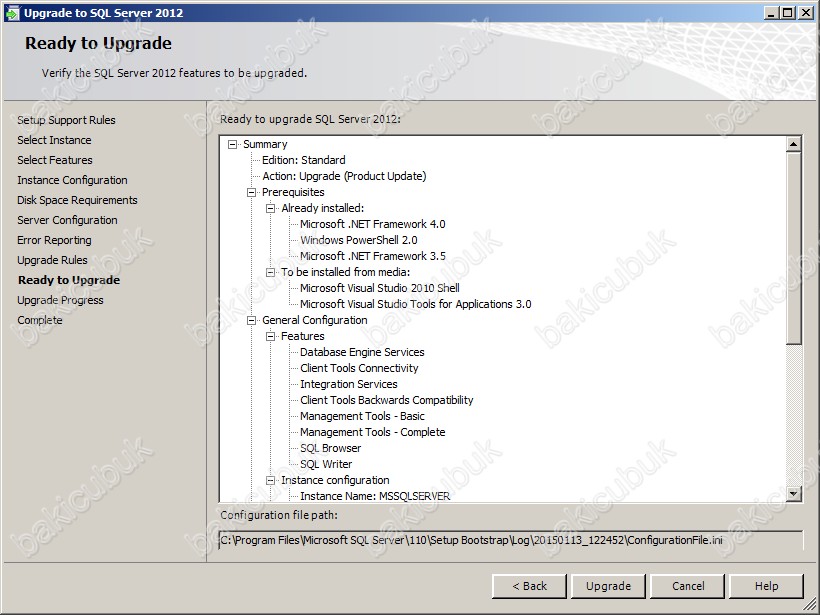Screen dimensions: 820x615
Task: Select the Prerequisites tree item
Action: click(x=293, y=192)
